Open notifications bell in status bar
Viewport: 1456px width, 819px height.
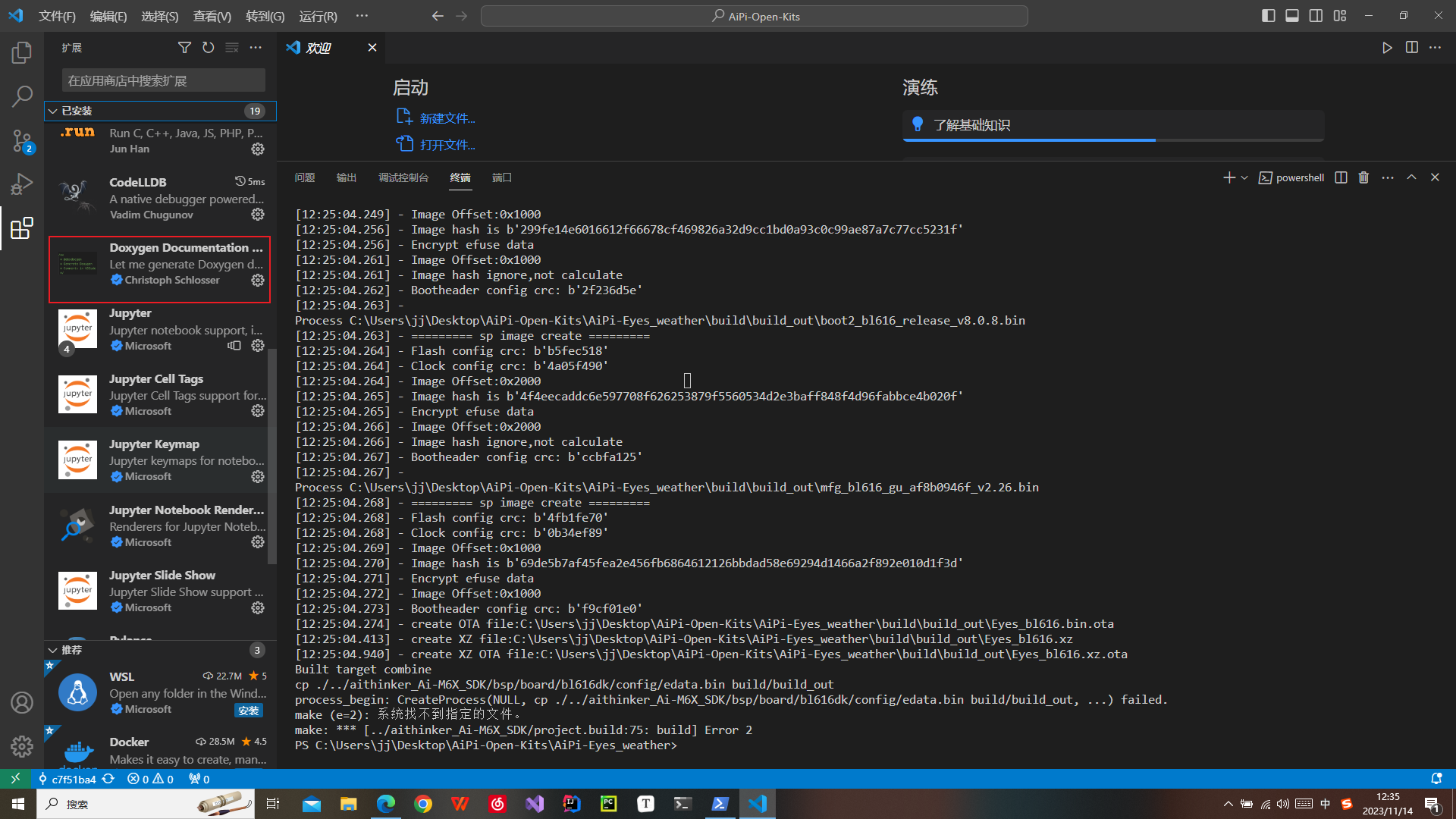(1436, 779)
